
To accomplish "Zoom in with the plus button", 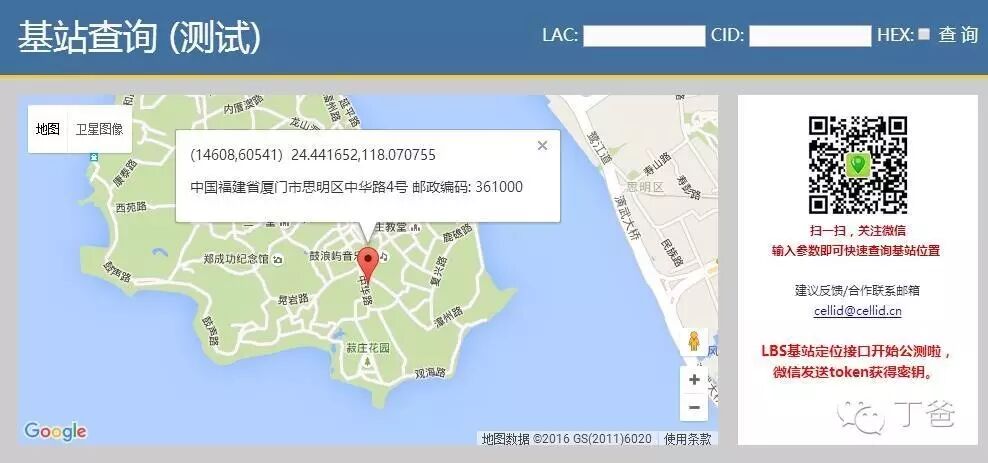I will (x=694, y=380).
